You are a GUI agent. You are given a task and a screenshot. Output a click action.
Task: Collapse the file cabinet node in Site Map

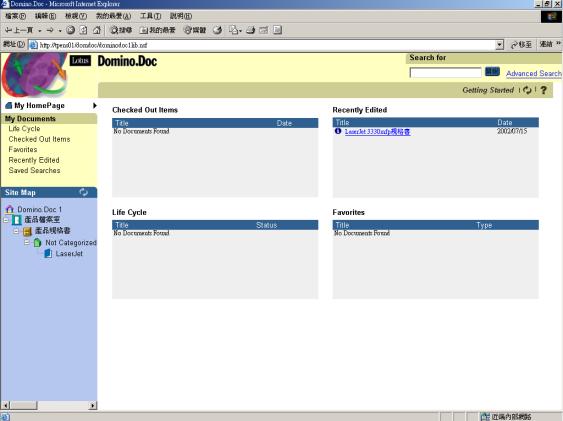coord(16,231)
